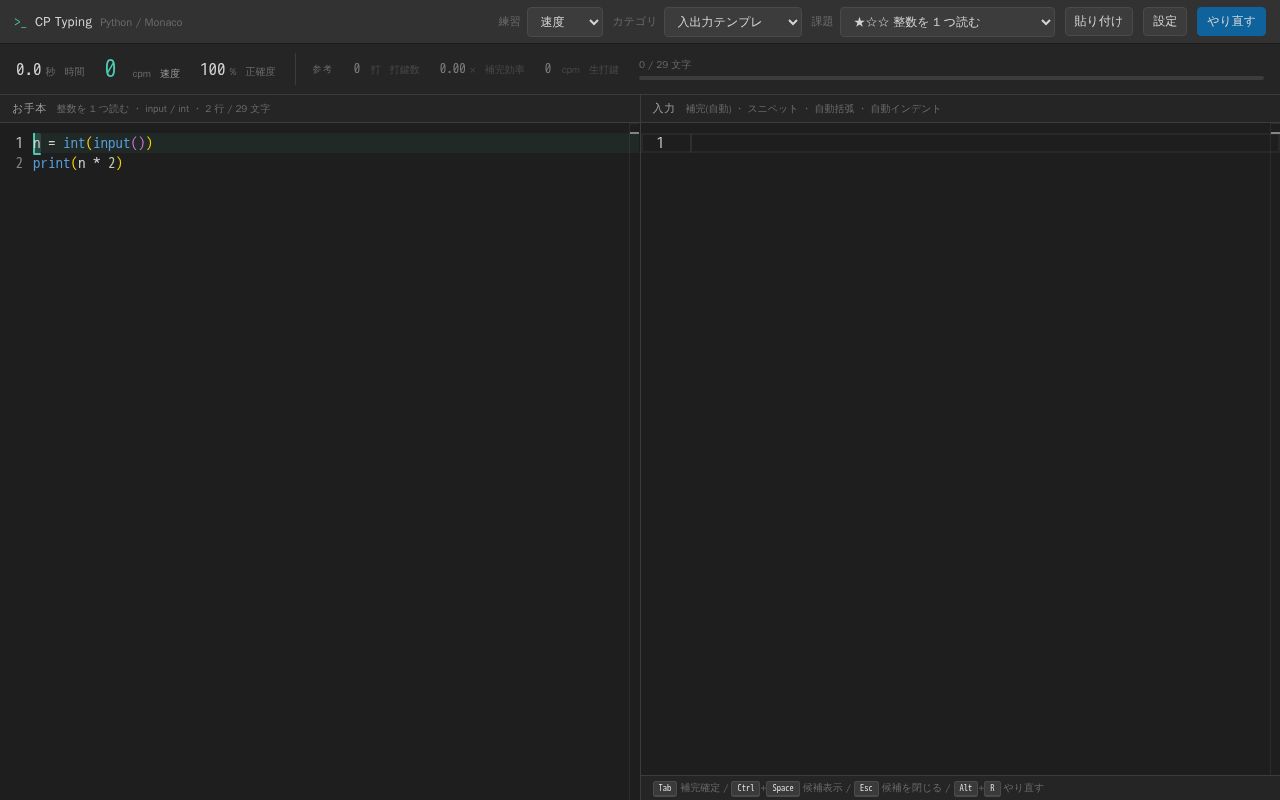1280x800 pixels.
Task: Click the 0.0 秒 時間 stat
Action: pos(50,70)
